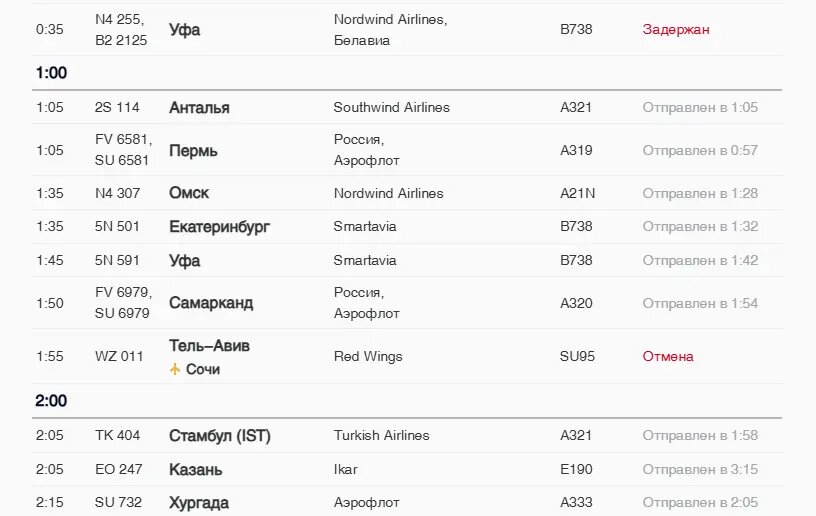Click the Хургада destination
816x516 pixels.
click(x=199, y=502)
